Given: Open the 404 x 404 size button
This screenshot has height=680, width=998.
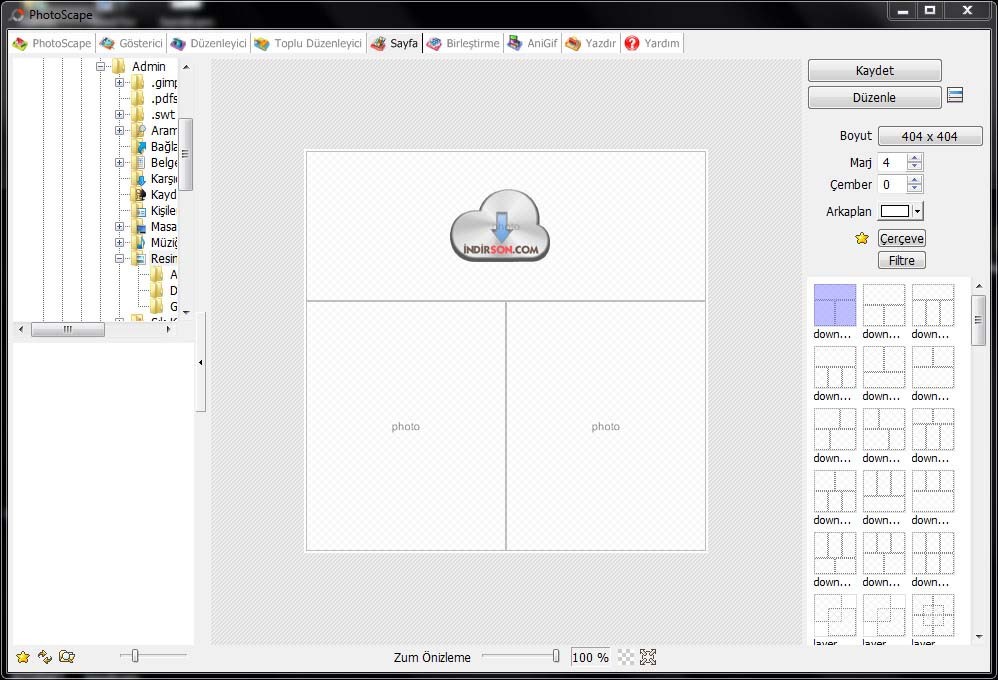Looking at the screenshot, I should tap(930, 136).
